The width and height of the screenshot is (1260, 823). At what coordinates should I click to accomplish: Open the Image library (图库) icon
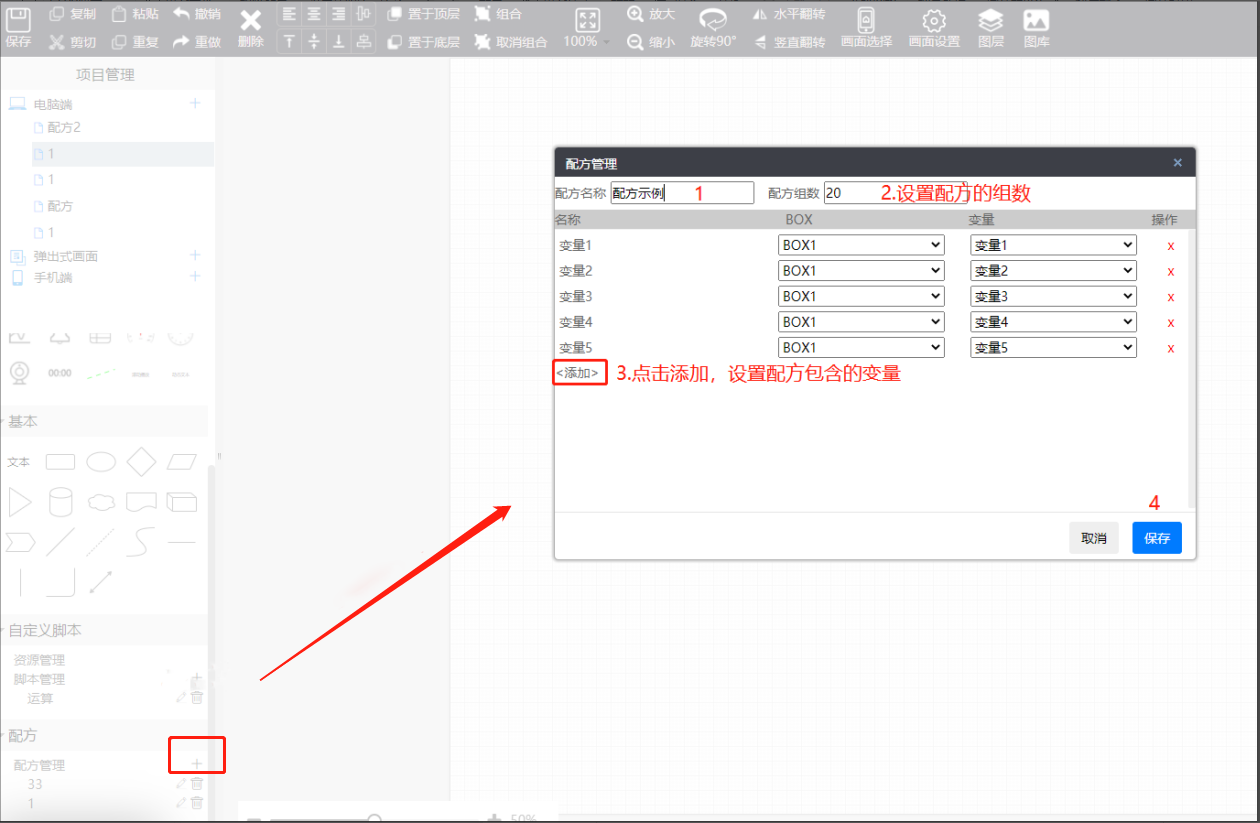[x=1036, y=20]
